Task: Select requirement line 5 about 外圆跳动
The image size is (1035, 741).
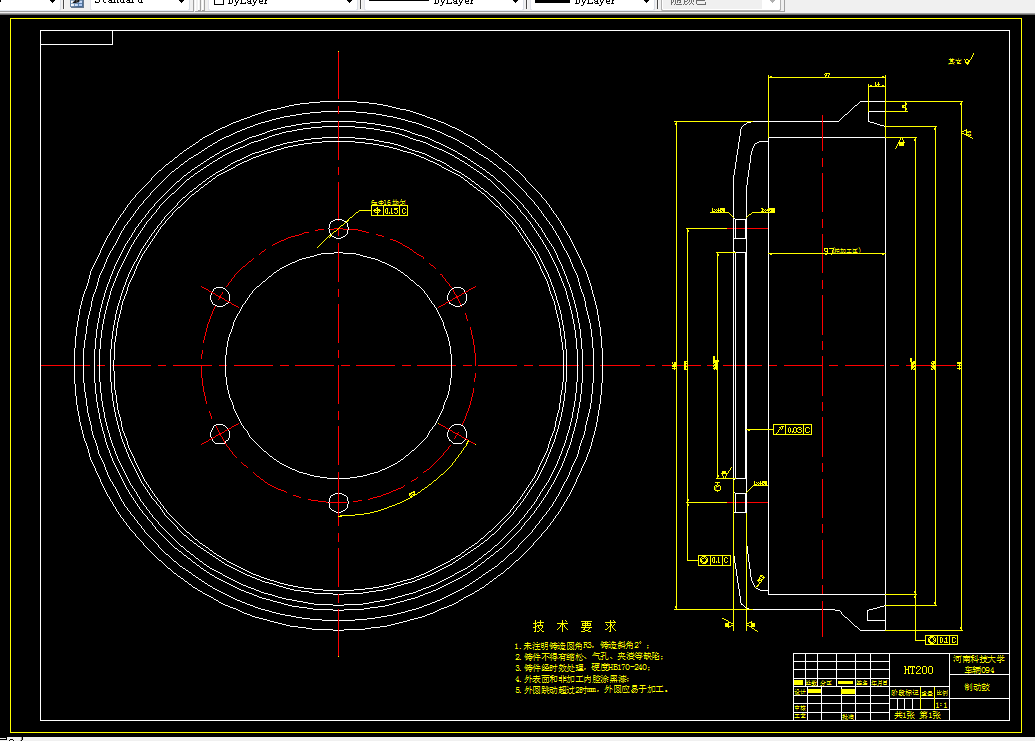Action: [591, 690]
